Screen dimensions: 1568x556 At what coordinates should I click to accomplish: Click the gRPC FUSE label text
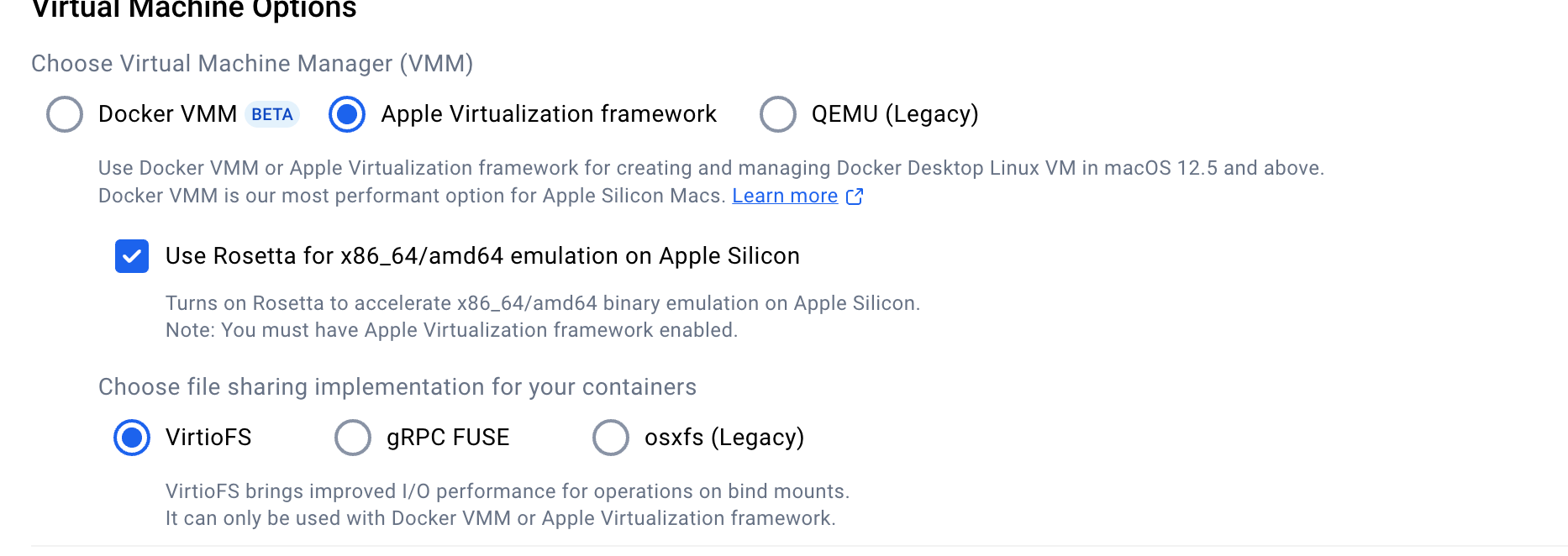(x=448, y=438)
